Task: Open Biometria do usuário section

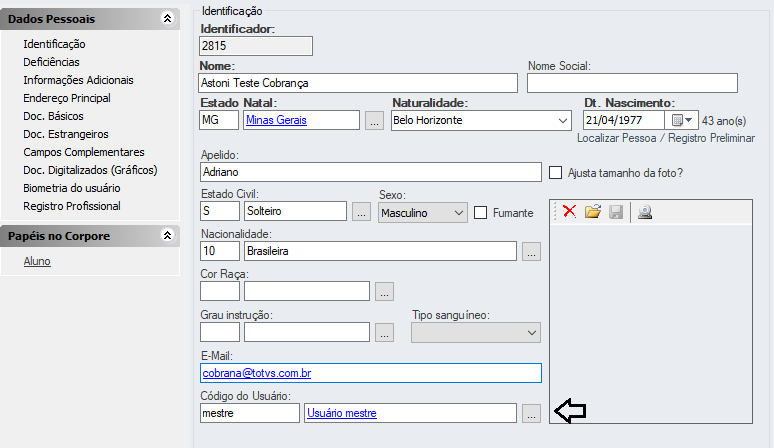Action: click(x=72, y=188)
